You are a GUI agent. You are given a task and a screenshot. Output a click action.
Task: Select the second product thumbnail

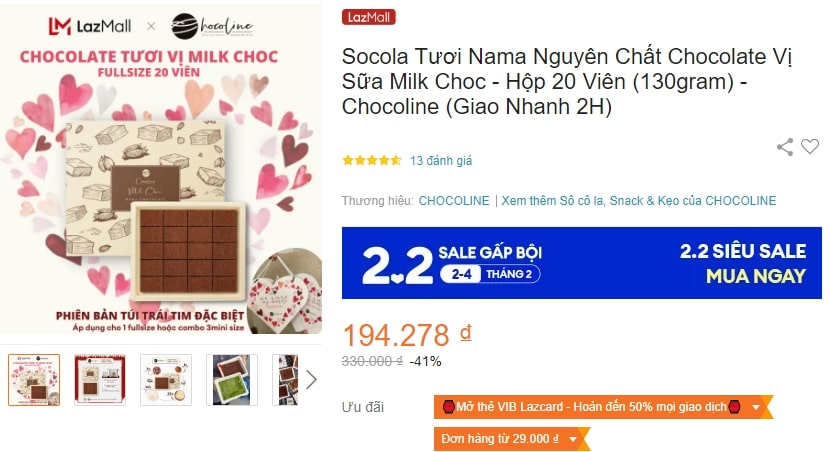(x=100, y=380)
